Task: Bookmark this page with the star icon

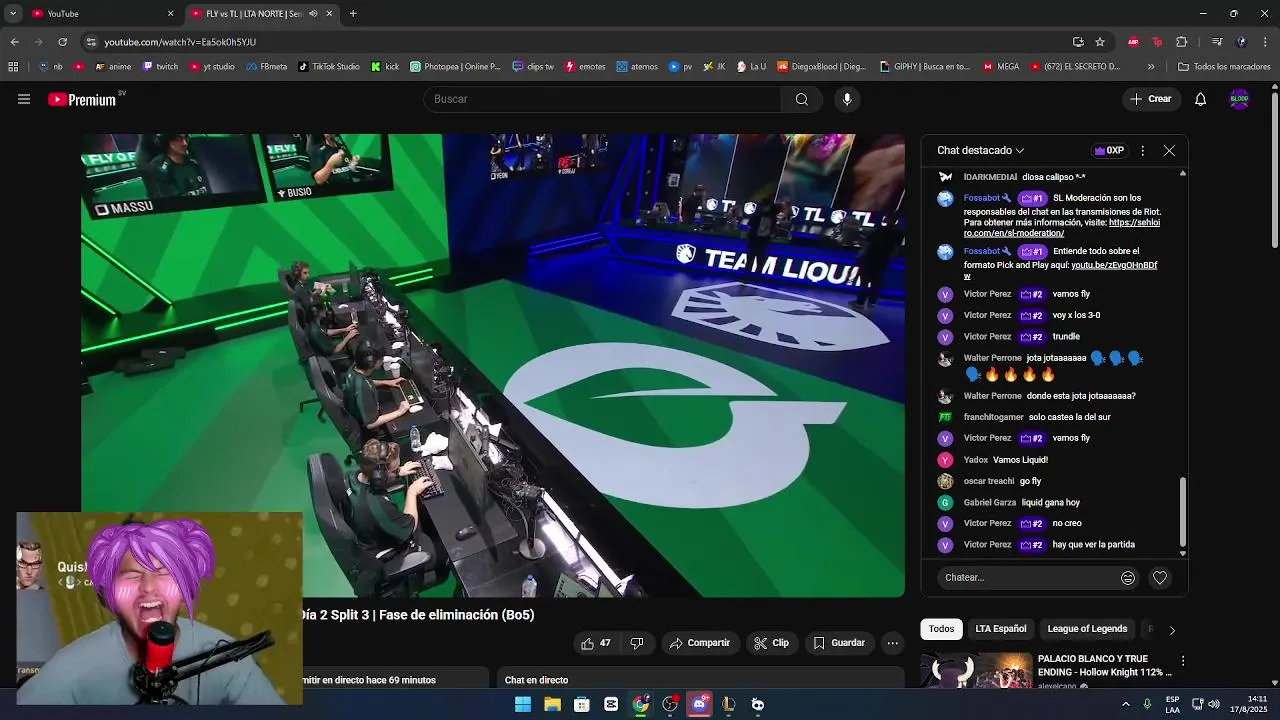Action: coord(1100,42)
